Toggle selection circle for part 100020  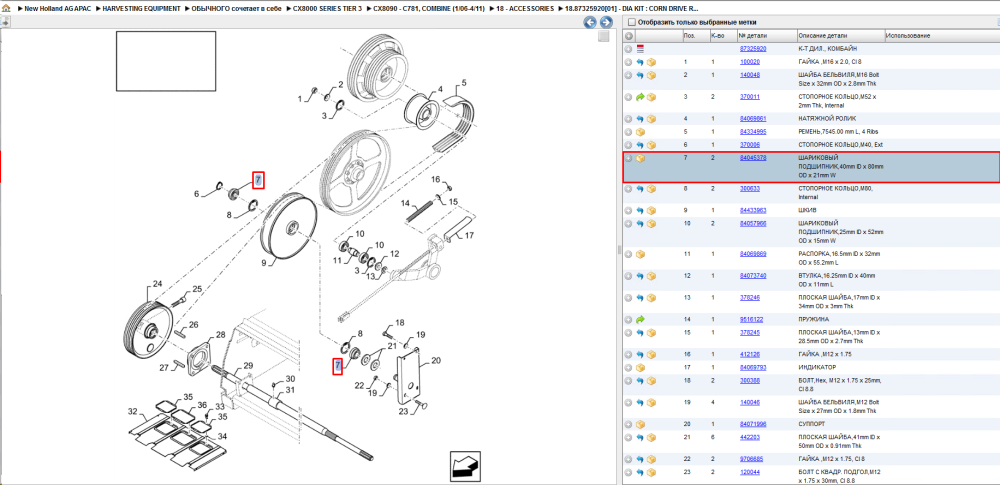tap(629, 63)
